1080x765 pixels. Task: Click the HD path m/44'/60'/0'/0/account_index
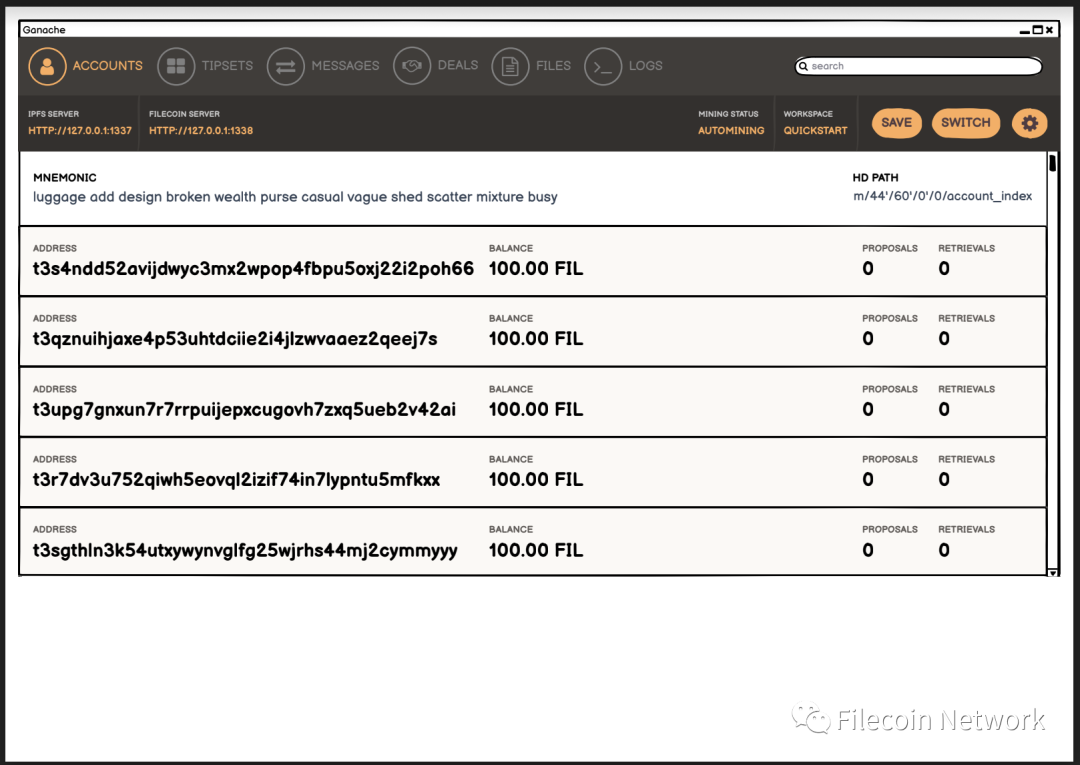pyautogui.click(x=942, y=196)
